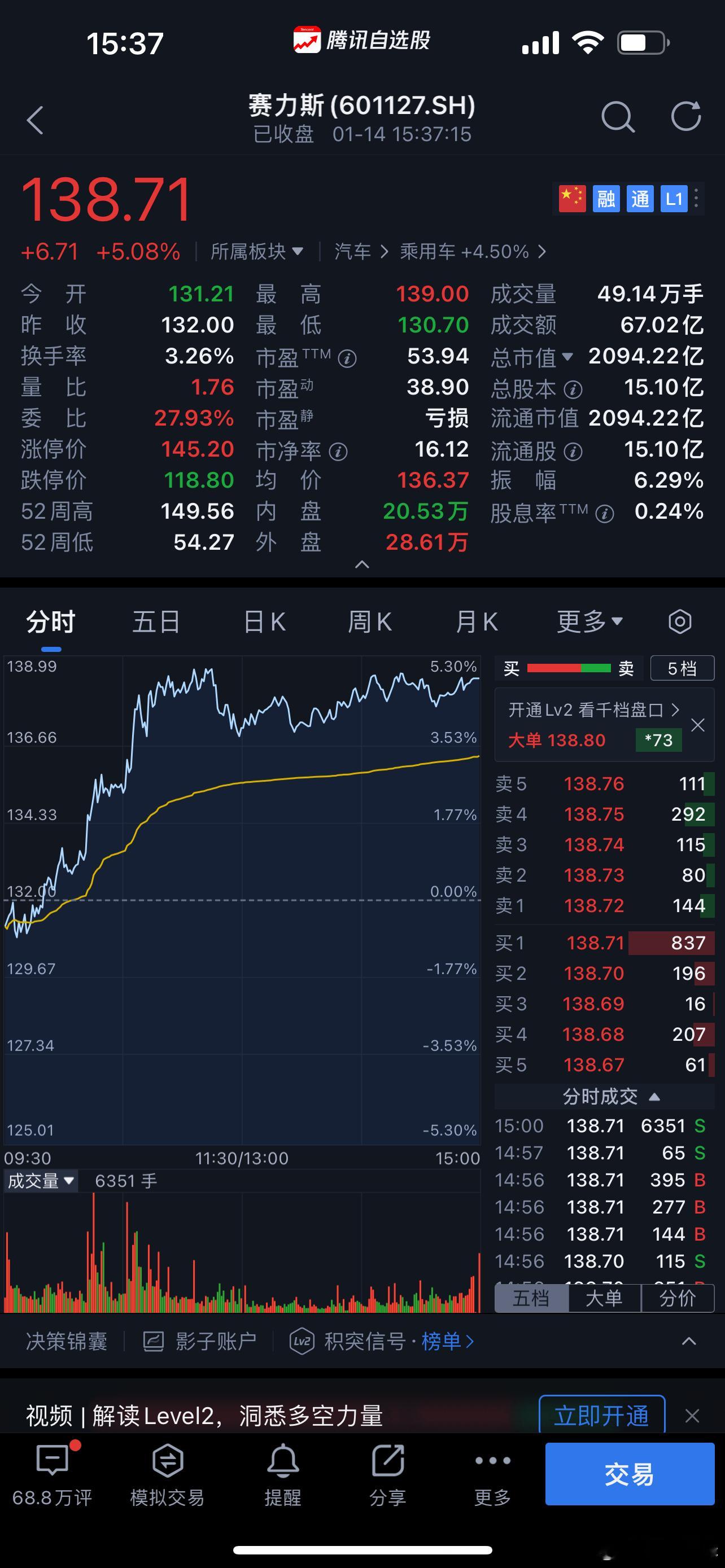Viewport: 725px width, 1568px height.
Task: Tap the 赛力斯 (601127.SH) title
Action: (361, 106)
